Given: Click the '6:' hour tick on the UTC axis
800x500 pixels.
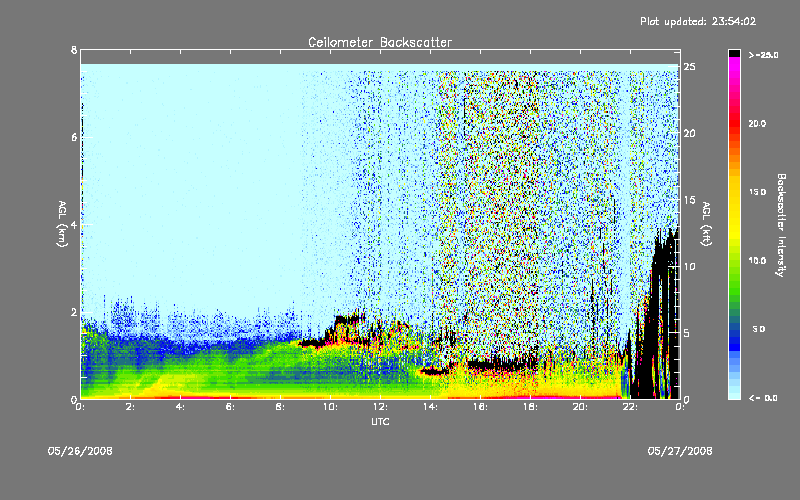Looking at the screenshot, I should (x=231, y=407).
